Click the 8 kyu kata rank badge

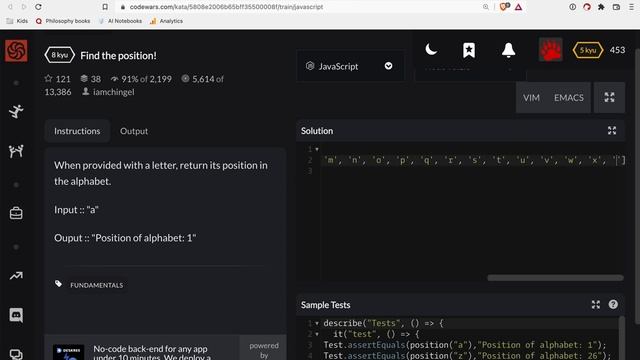[x=60, y=55]
